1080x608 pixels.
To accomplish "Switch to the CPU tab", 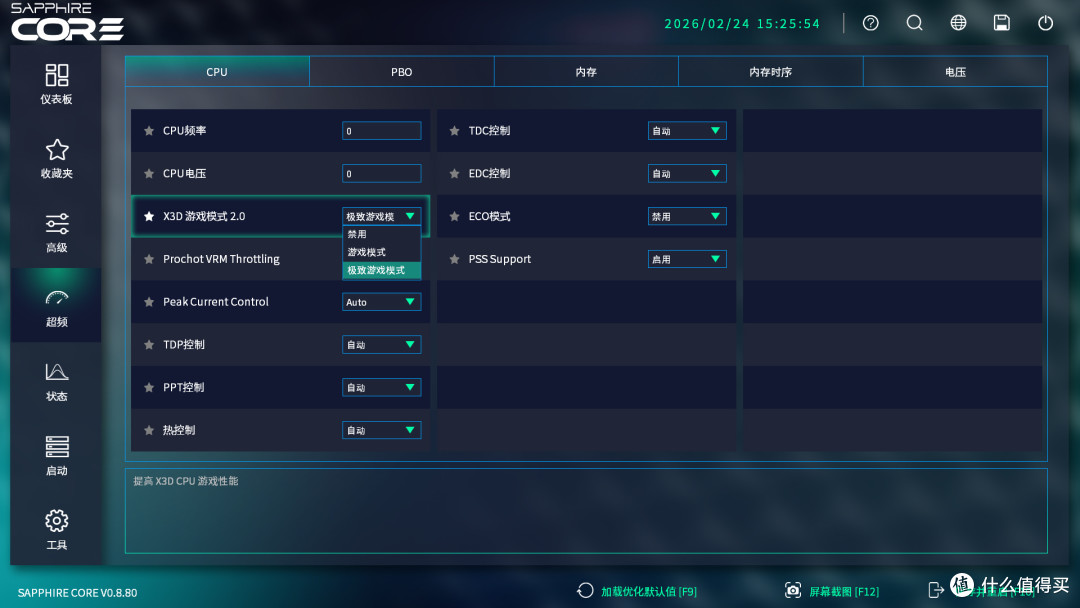I will coord(217,72).
